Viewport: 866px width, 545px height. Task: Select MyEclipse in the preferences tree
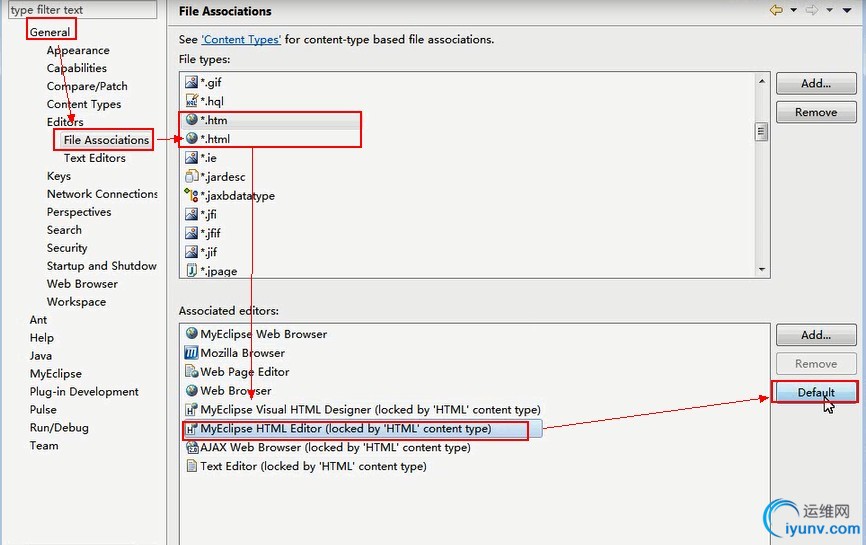click(x=55, y=374)
